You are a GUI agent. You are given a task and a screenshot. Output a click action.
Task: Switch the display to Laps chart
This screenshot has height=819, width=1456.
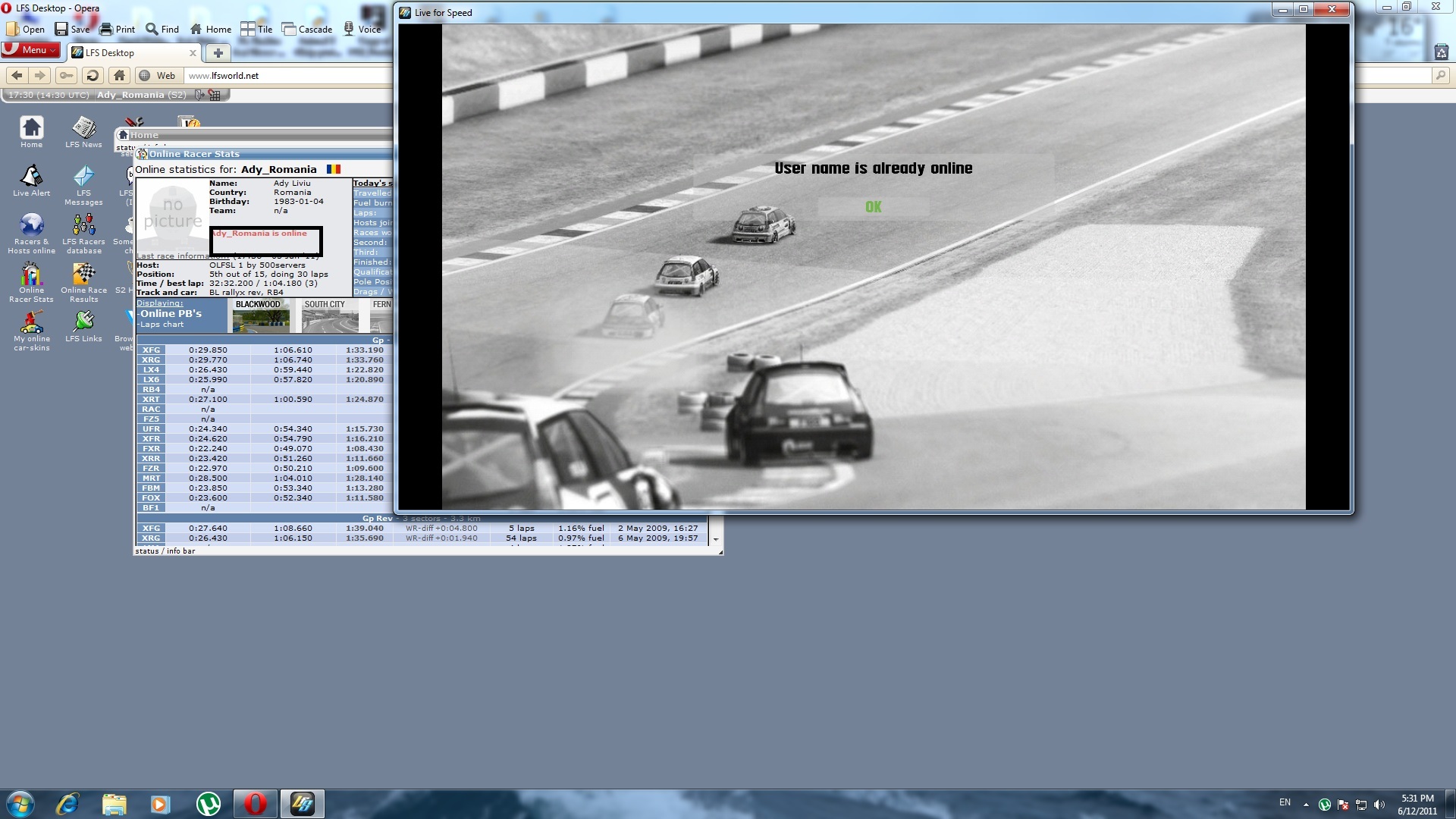[162, 325]
